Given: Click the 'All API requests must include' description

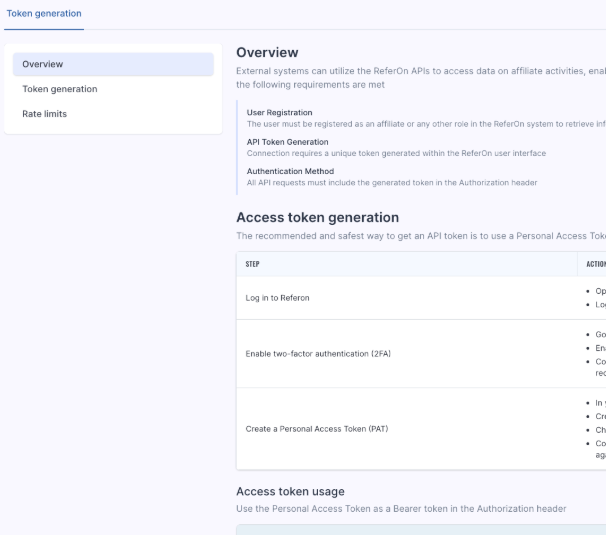Looking at the screenshot, I should coord(392,182).
